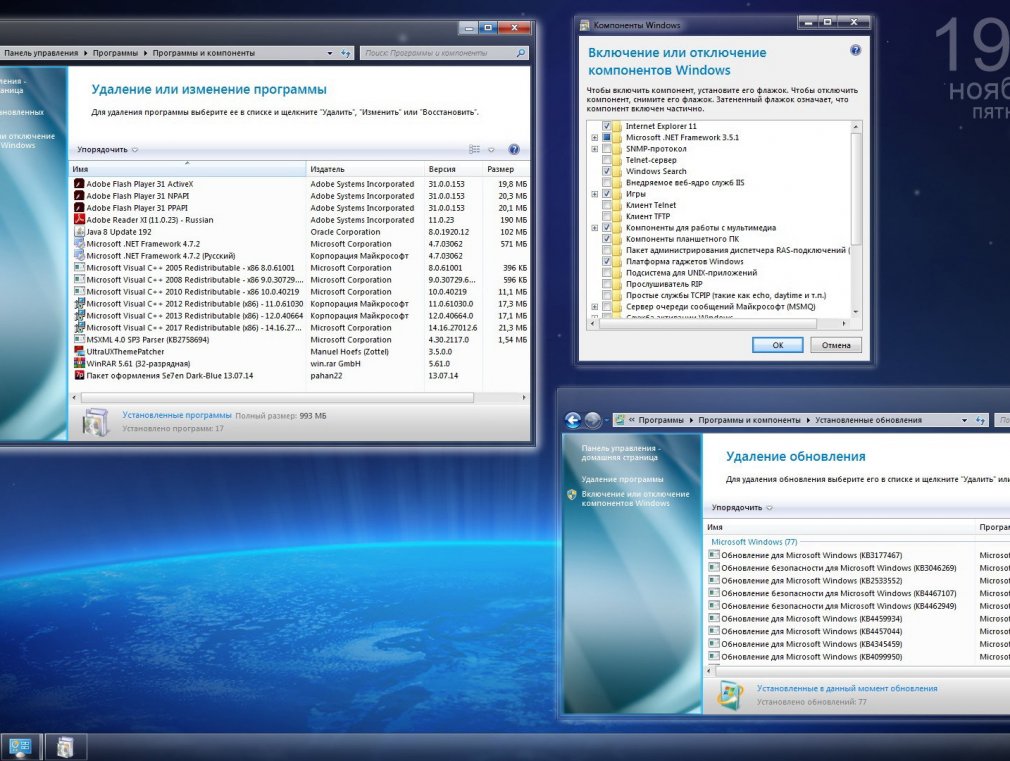
Task: Click the KB4467107 security update icon
Action: (714, 593)
